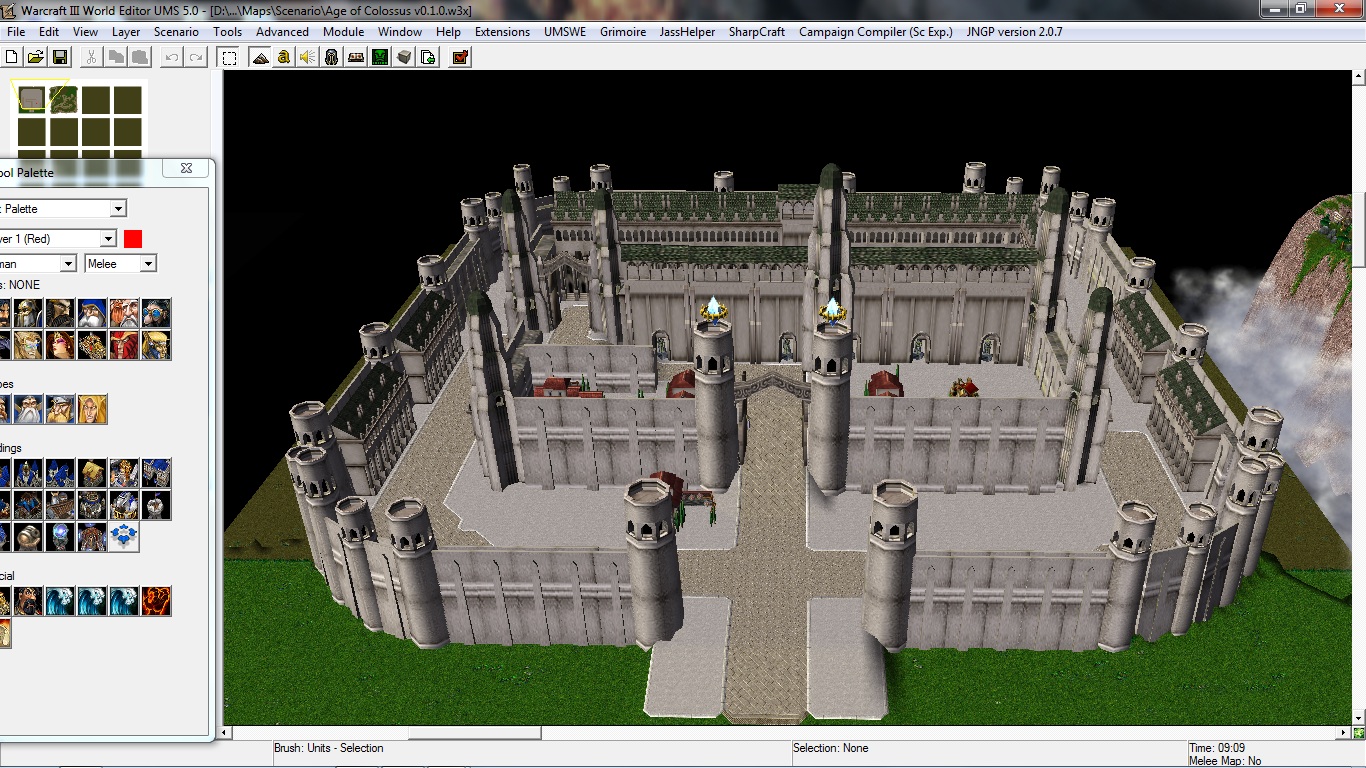The image size is (1366, 768).
Task: Open the Import Manager icon
Action: coord(428,57)
